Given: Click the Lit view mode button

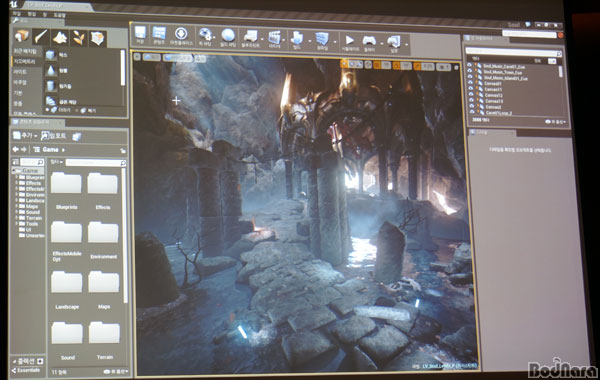Looking at the screenshot, I should click(177, 58).
